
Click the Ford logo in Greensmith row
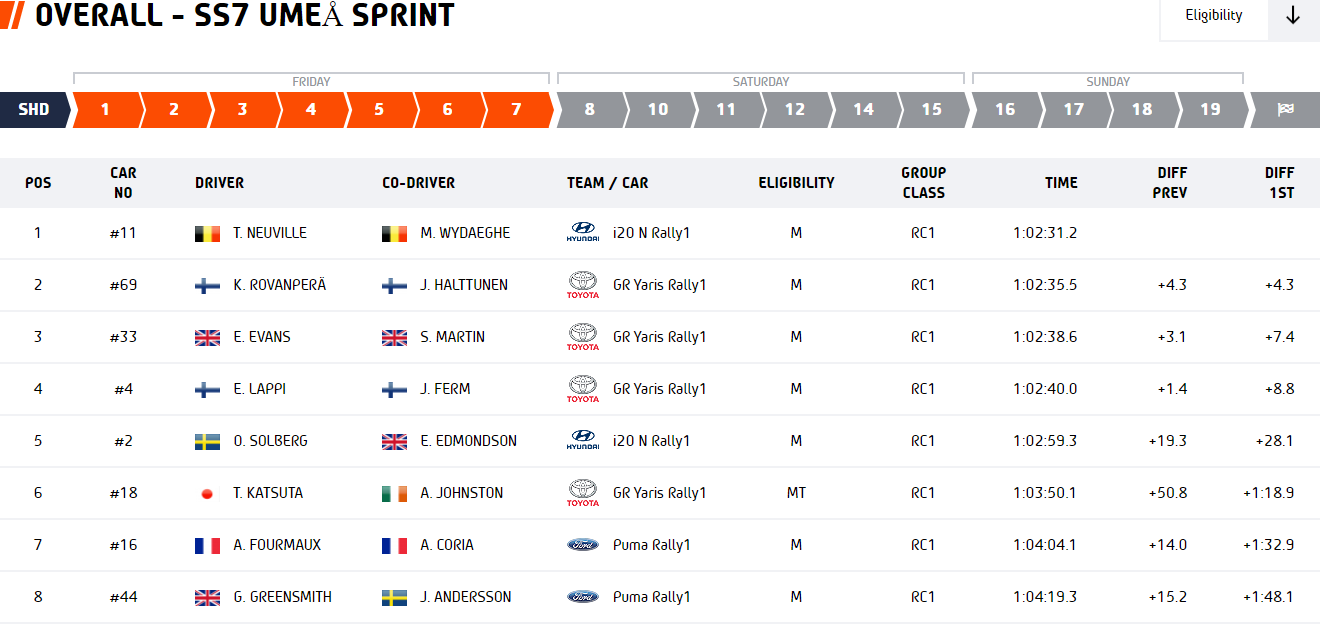pyautogui.click(x=582, y=597)
